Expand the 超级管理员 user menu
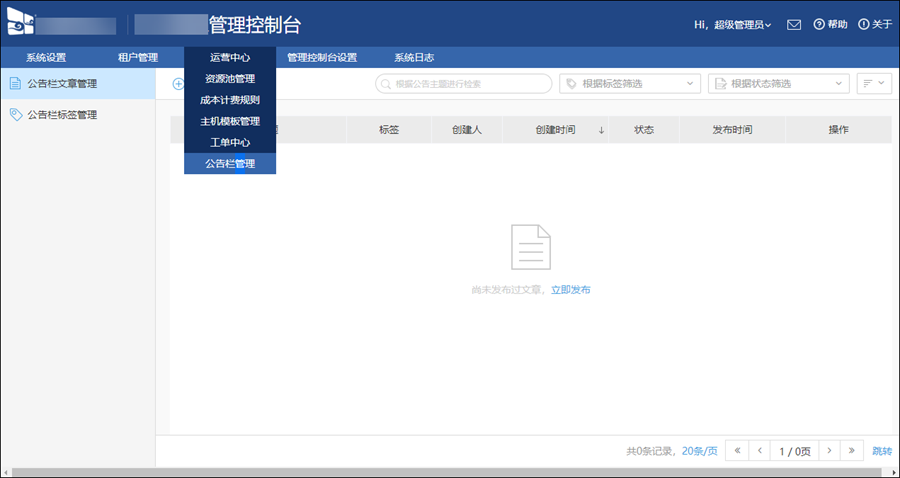Screen dimensions: 900x478 pyautogui.click(x=743, y=25)
